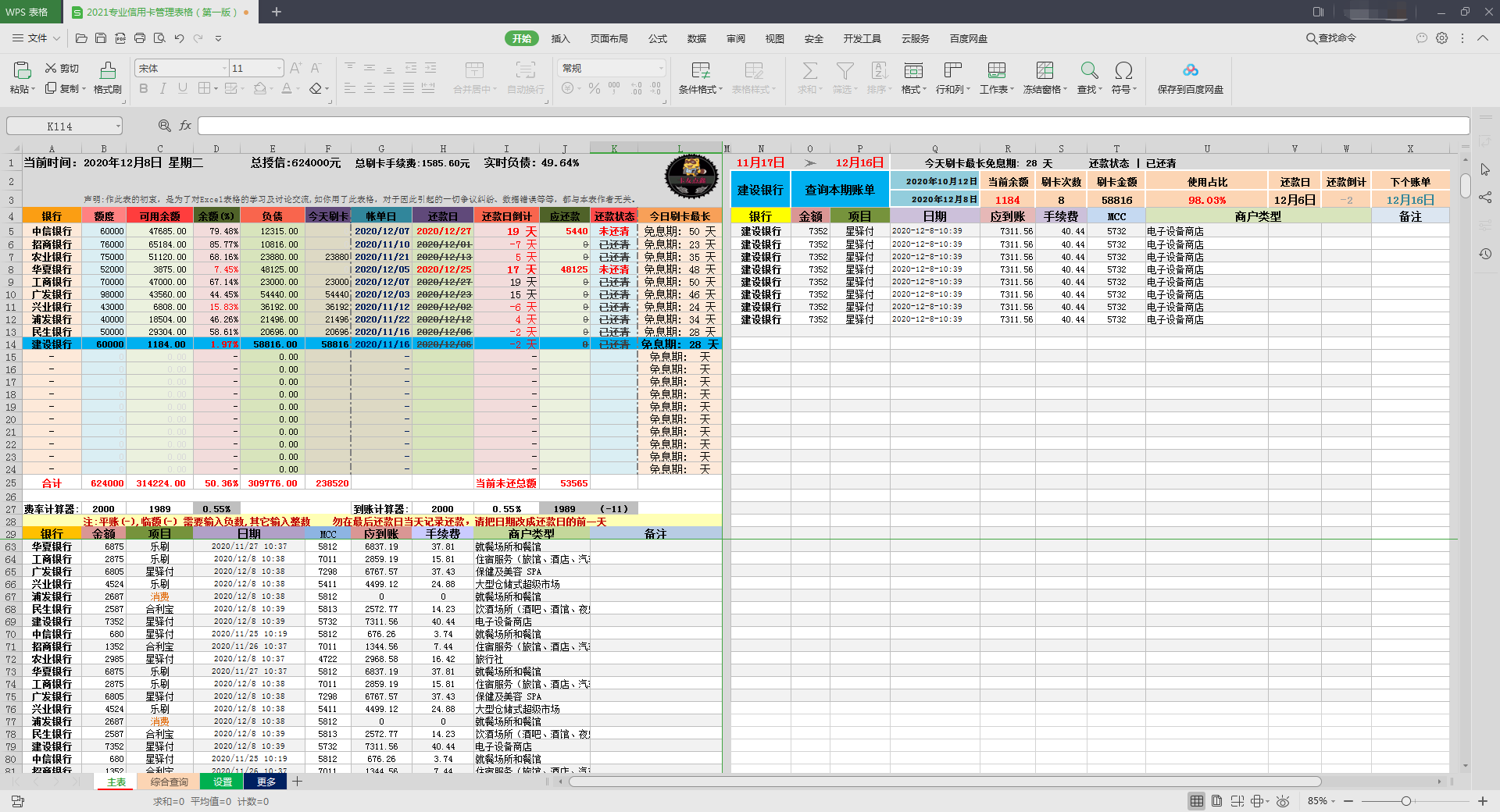Open the 文件 menu dropdown arrow
Viewport: 1500px width, 812px height.
pyautogui.click(x=55, y=38)
